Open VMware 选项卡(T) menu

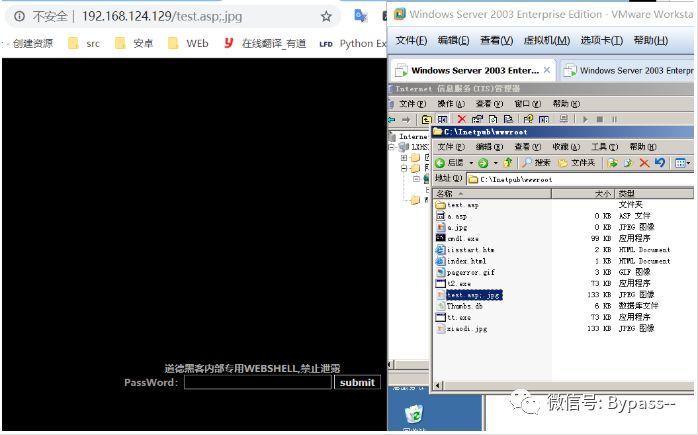pos(601,41)
